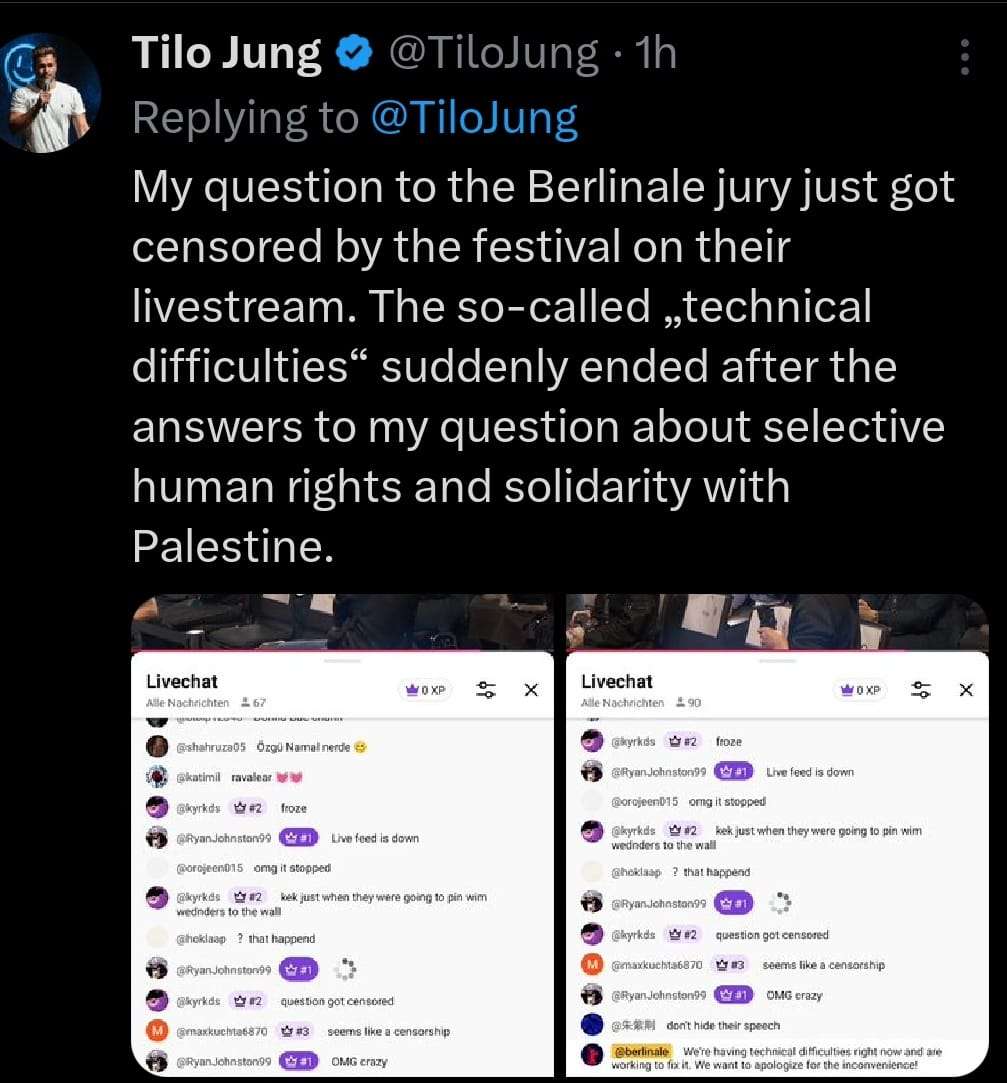
Task: Open the tweet's three-dot more menu
Action: pos(964,58)
